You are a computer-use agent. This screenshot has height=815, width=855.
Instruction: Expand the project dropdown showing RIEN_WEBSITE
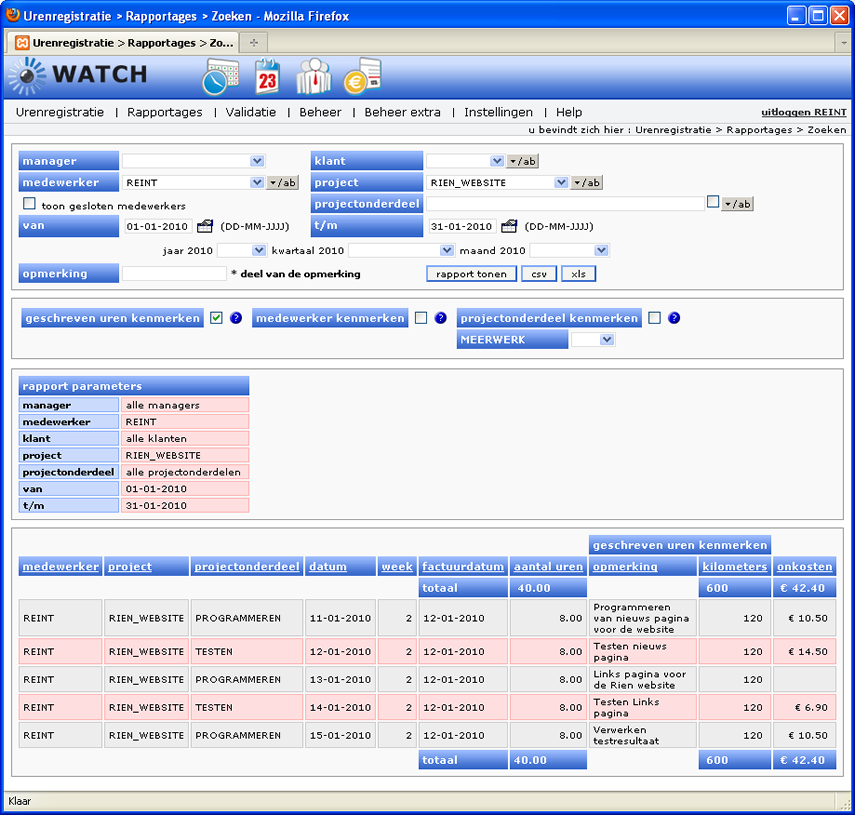pos(561,183)
